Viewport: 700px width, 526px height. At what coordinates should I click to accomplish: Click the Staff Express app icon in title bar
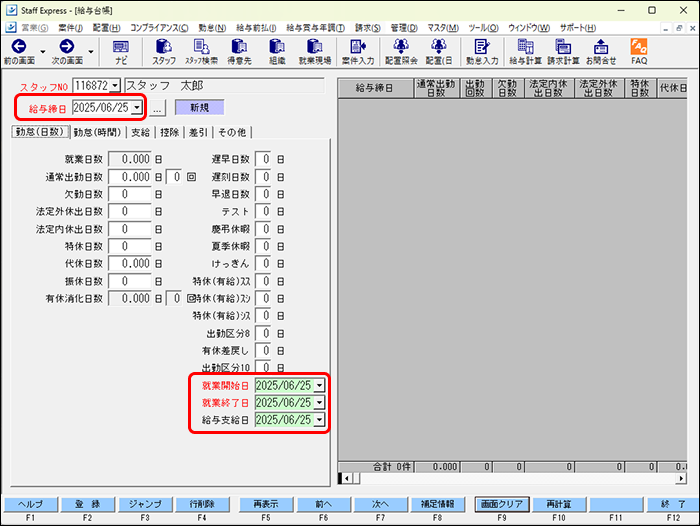pyautogui.click(x=11, y=10)
